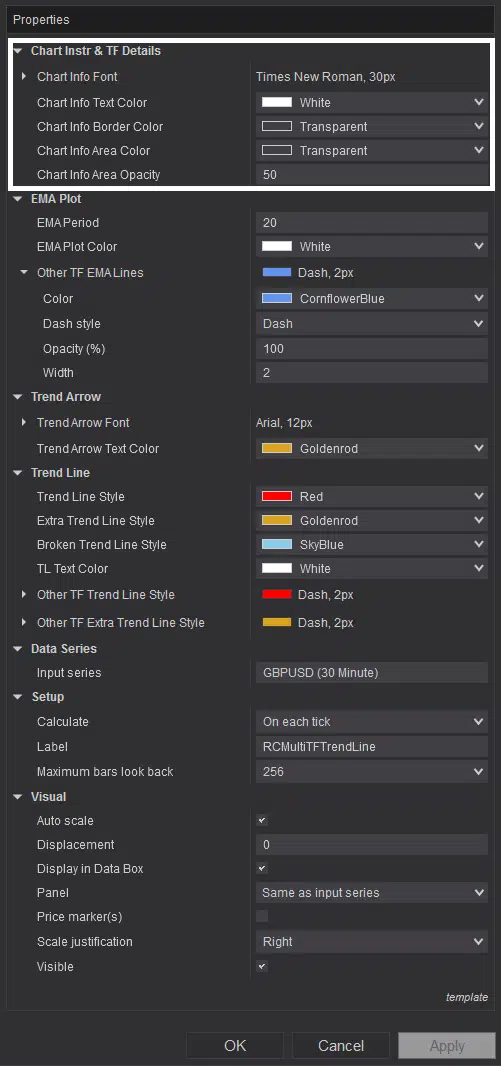Viewport: 501px width, 1066px height.
Task: Open Scale justification dropdown
Action: [x=372, y=942]
